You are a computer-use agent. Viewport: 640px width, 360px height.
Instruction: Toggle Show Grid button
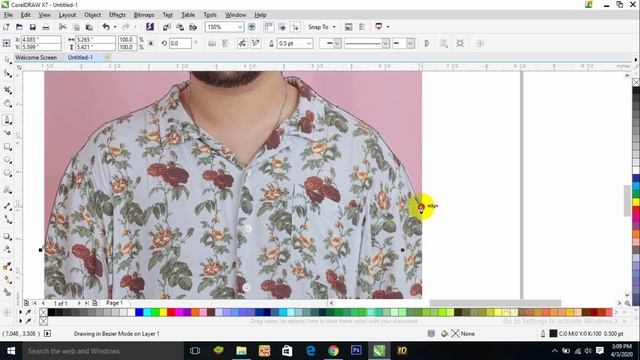click(x=282, y=27)
